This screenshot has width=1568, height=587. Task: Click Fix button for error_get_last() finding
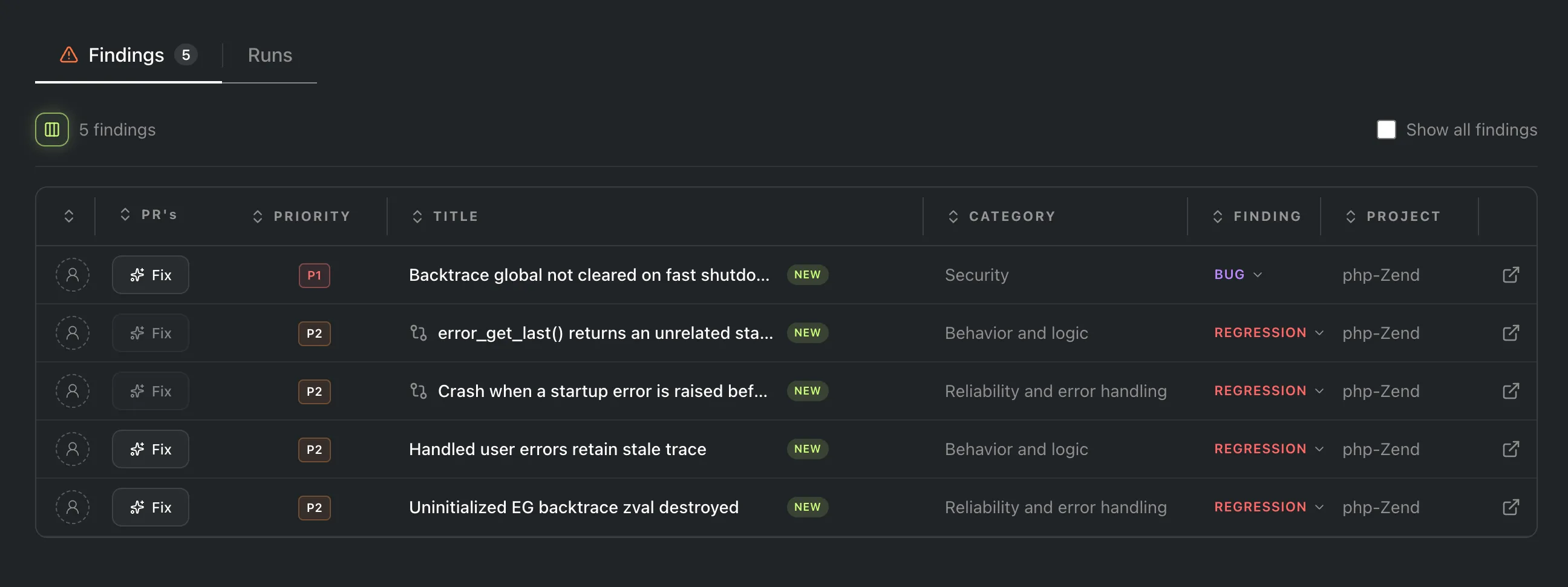151,332
